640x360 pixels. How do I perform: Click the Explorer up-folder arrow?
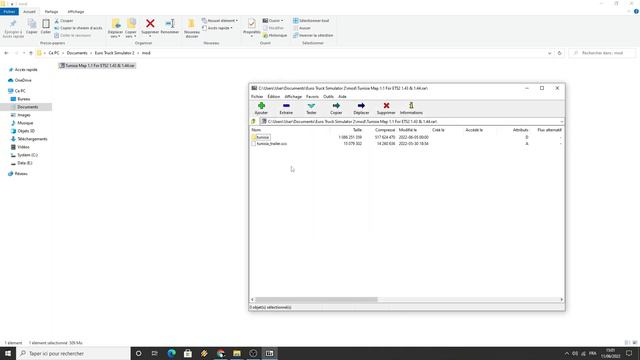click(31, 53)
